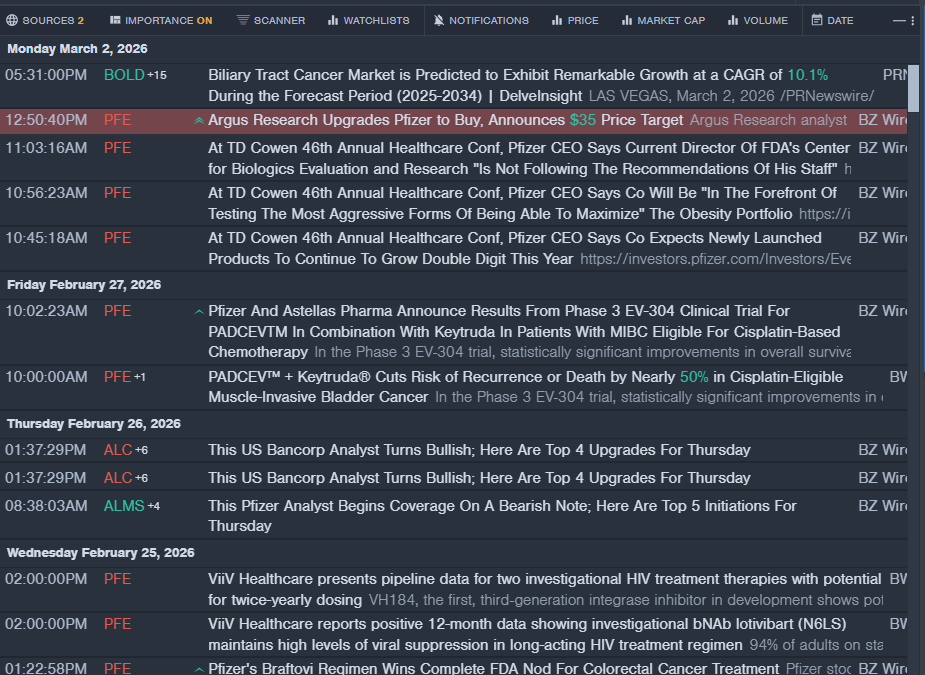The width and height of the screenshot is (925, 675).
Task: Click the $35 price target value
Action: tap(583, 120)
